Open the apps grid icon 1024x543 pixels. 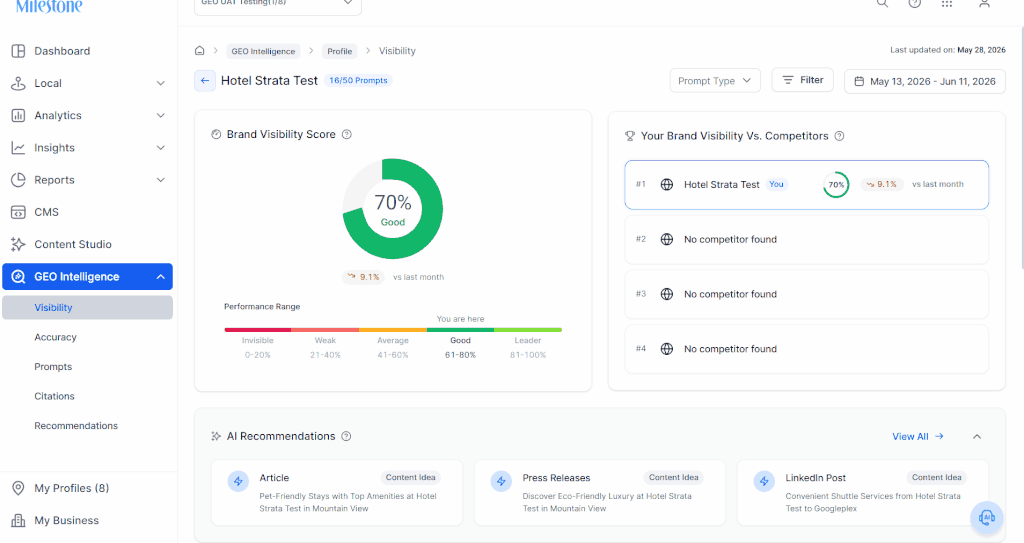click(x=947, y=3)
